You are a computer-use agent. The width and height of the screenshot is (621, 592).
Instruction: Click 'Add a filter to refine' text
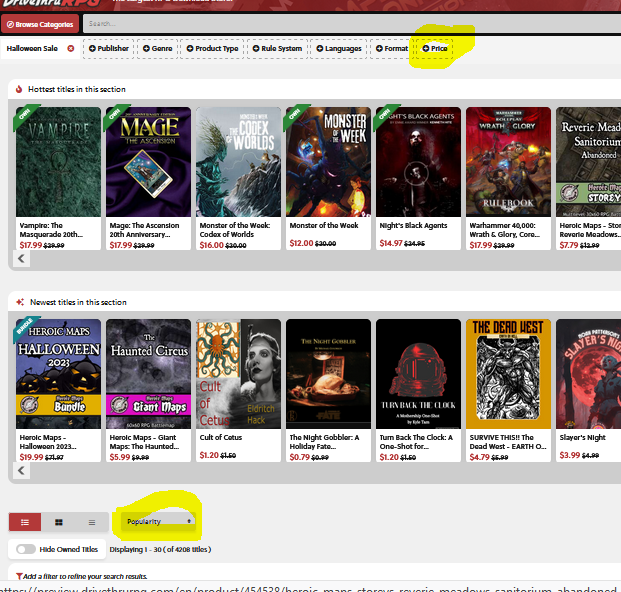tap(85, 576)
